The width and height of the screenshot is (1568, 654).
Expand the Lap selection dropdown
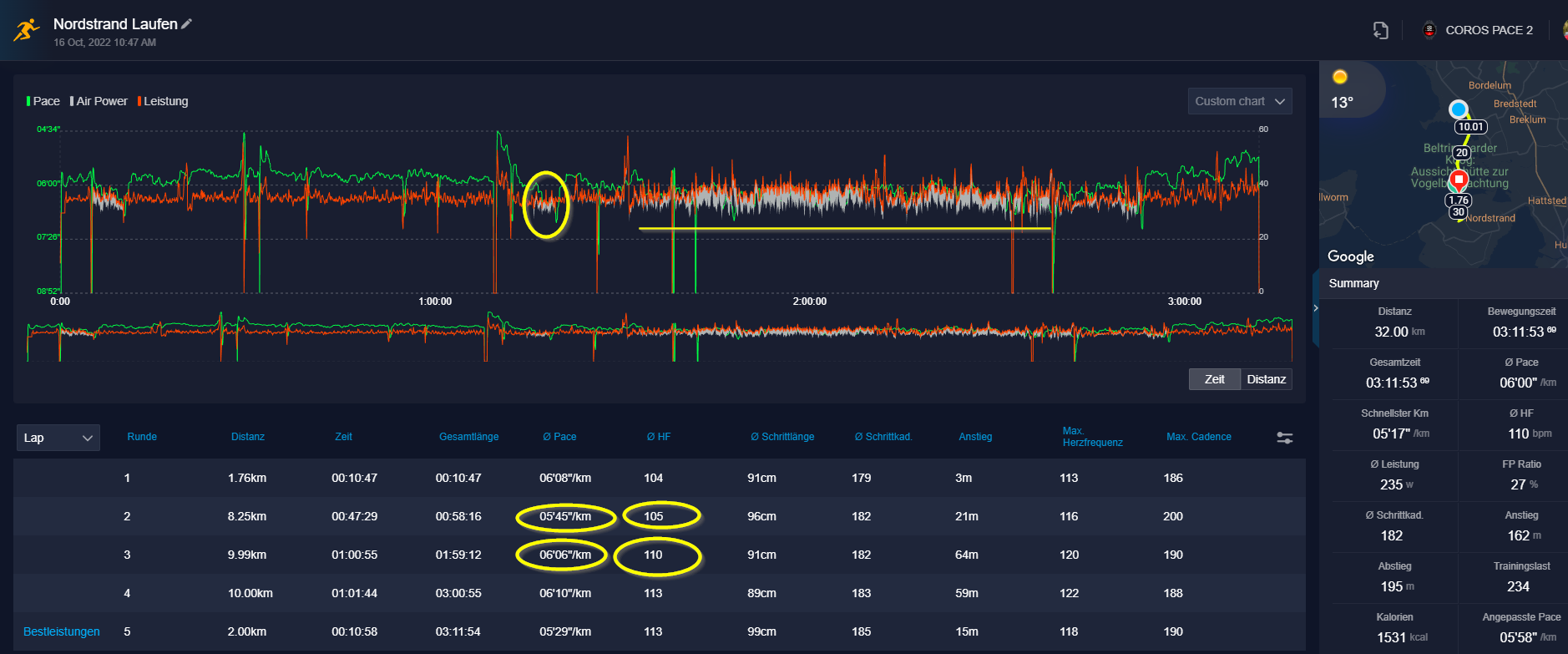(x=58, y=438)
